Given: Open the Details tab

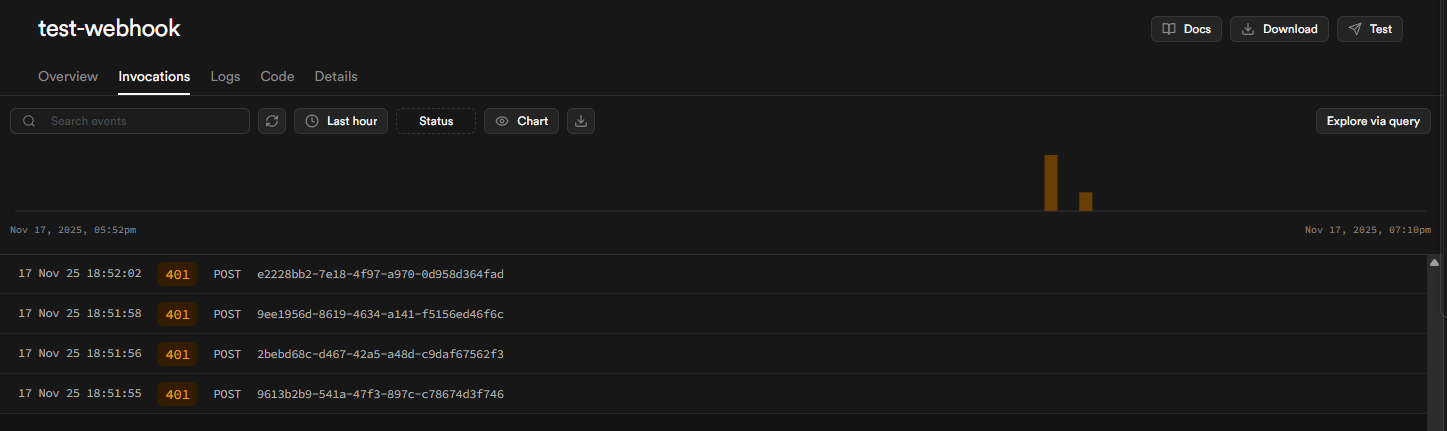Looking at the screenshot, I should (x=336, y=76).
